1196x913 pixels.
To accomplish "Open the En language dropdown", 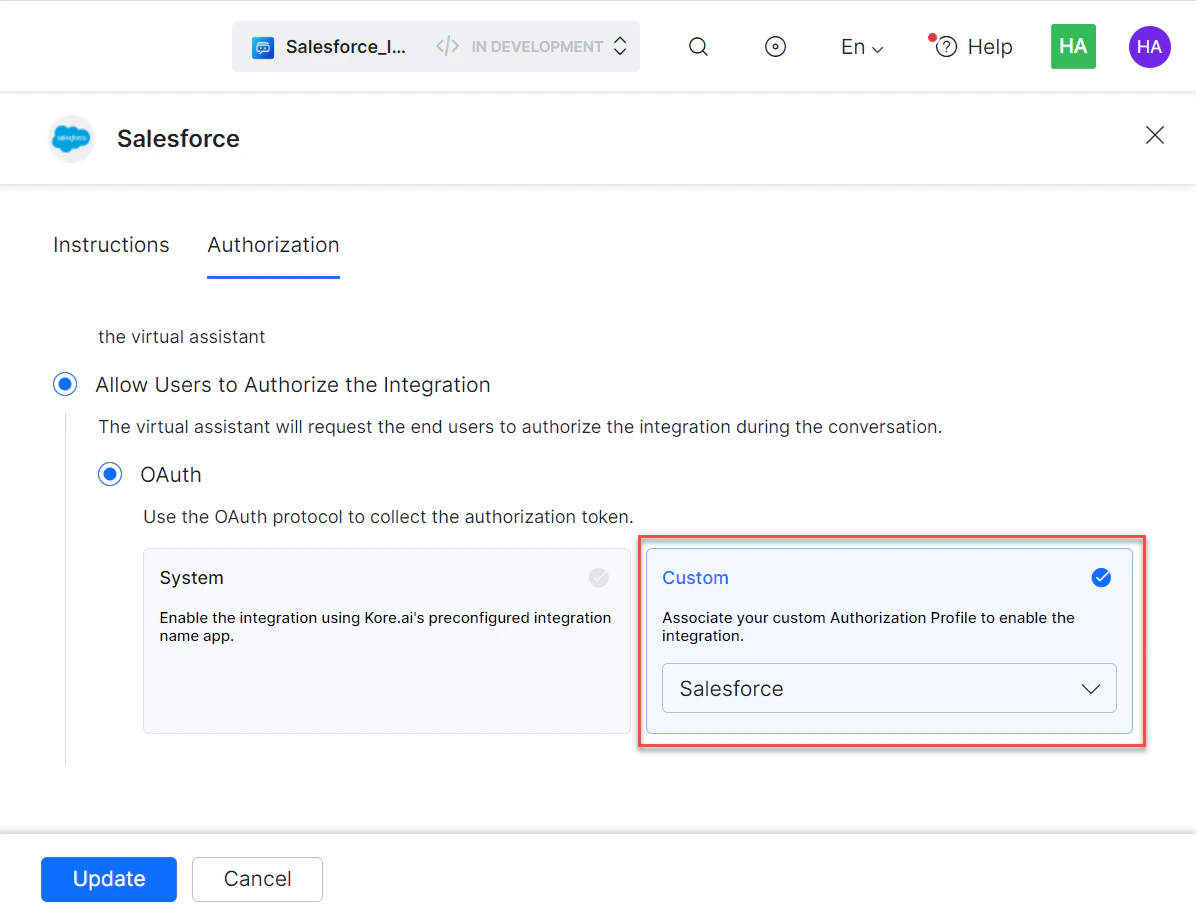I will point(861,46).
